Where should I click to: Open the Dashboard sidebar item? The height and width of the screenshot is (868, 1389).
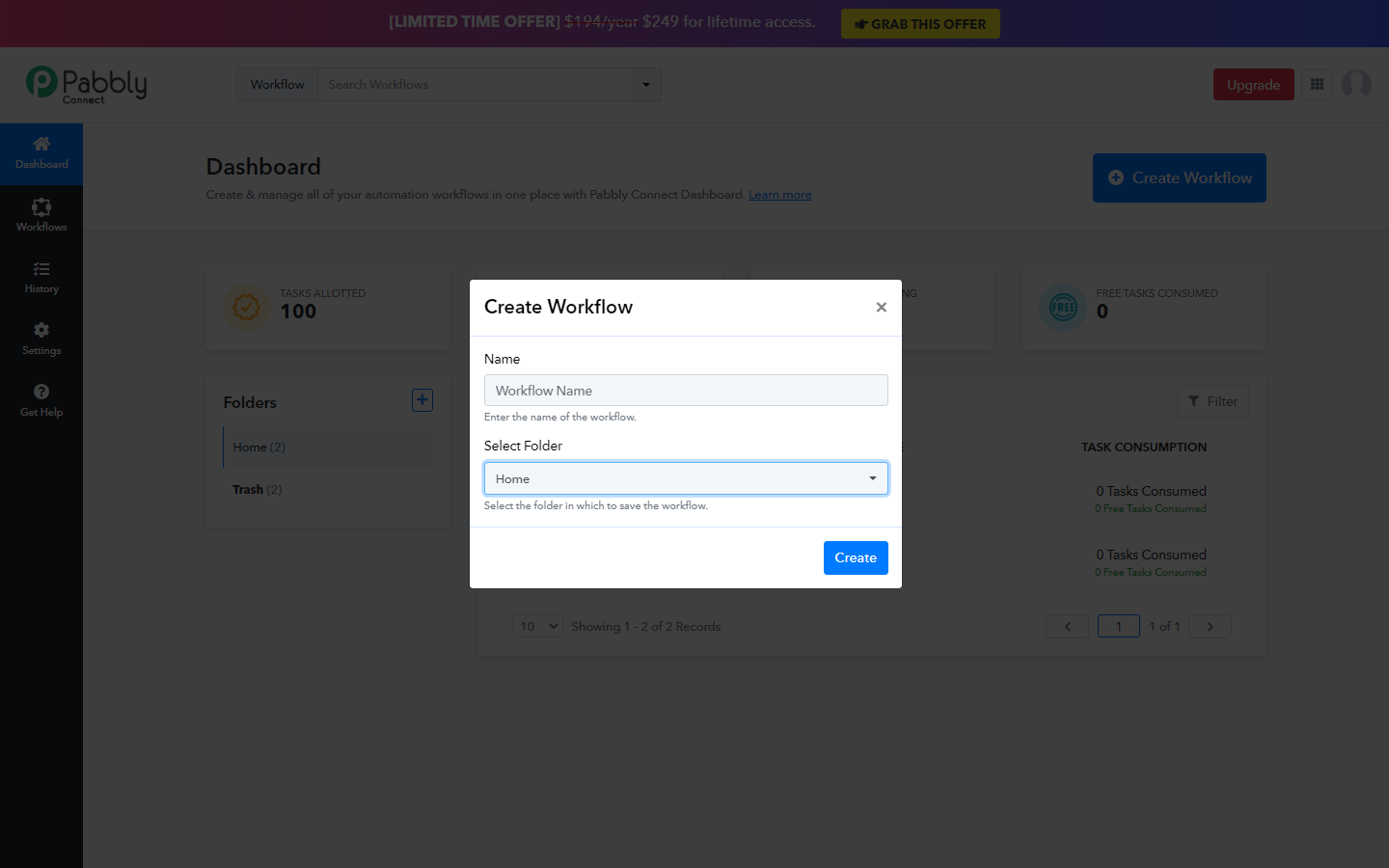coord(41,153)
